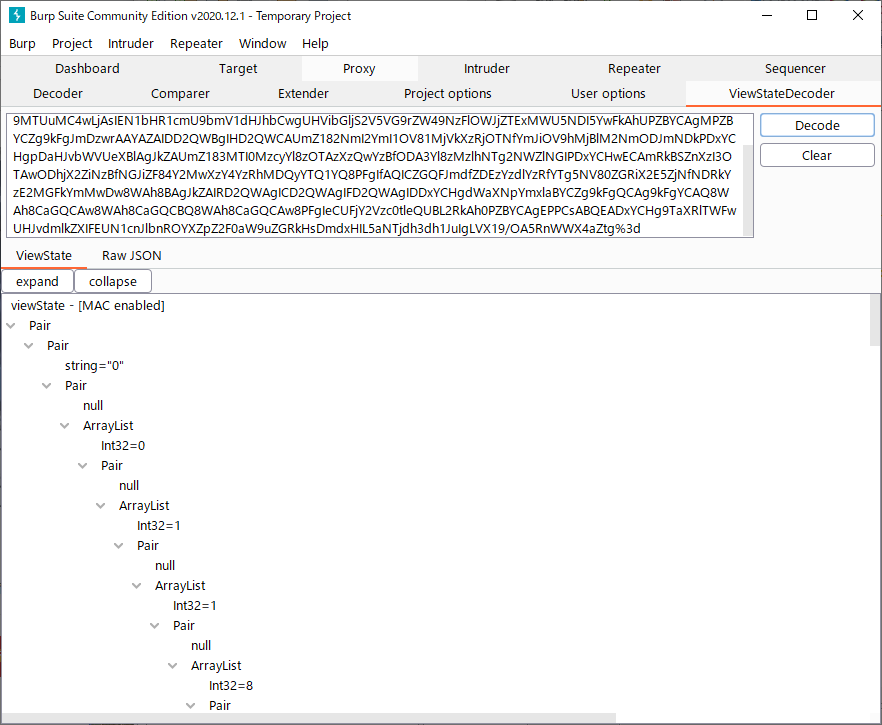Click the Decode button
This screenshot has width=882, height=725.
pyautogui.click(x=817, y=125)
